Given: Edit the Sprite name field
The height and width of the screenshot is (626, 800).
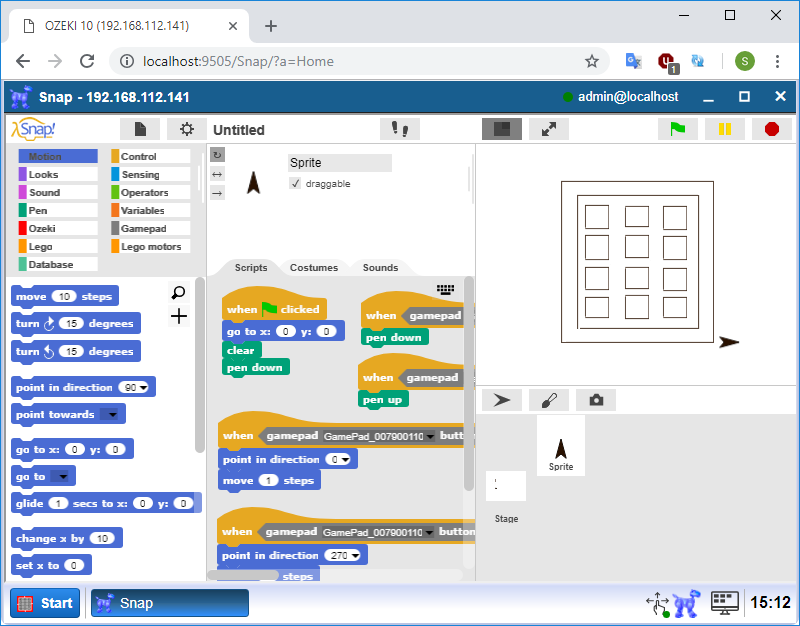Looking at the screenshot, I should point(340,163).
